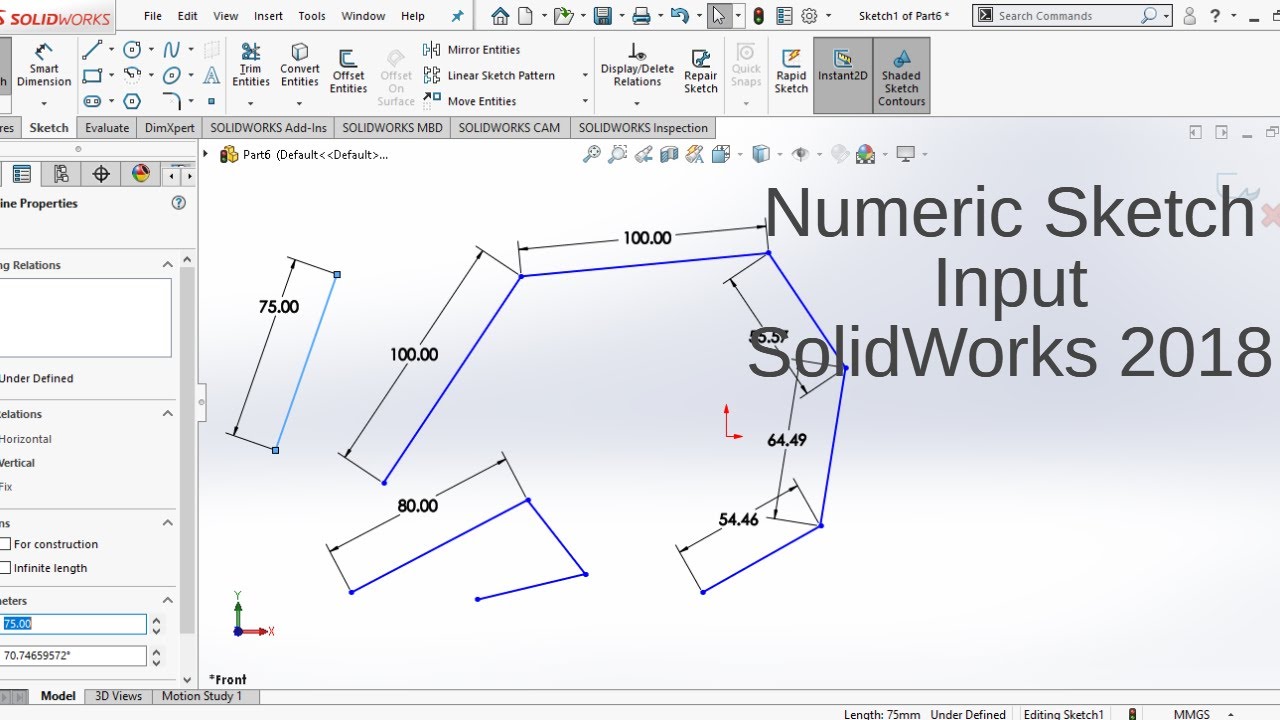Open the File menu
1280x720 pixels.
pyautogui.click(x=153, y=16)
